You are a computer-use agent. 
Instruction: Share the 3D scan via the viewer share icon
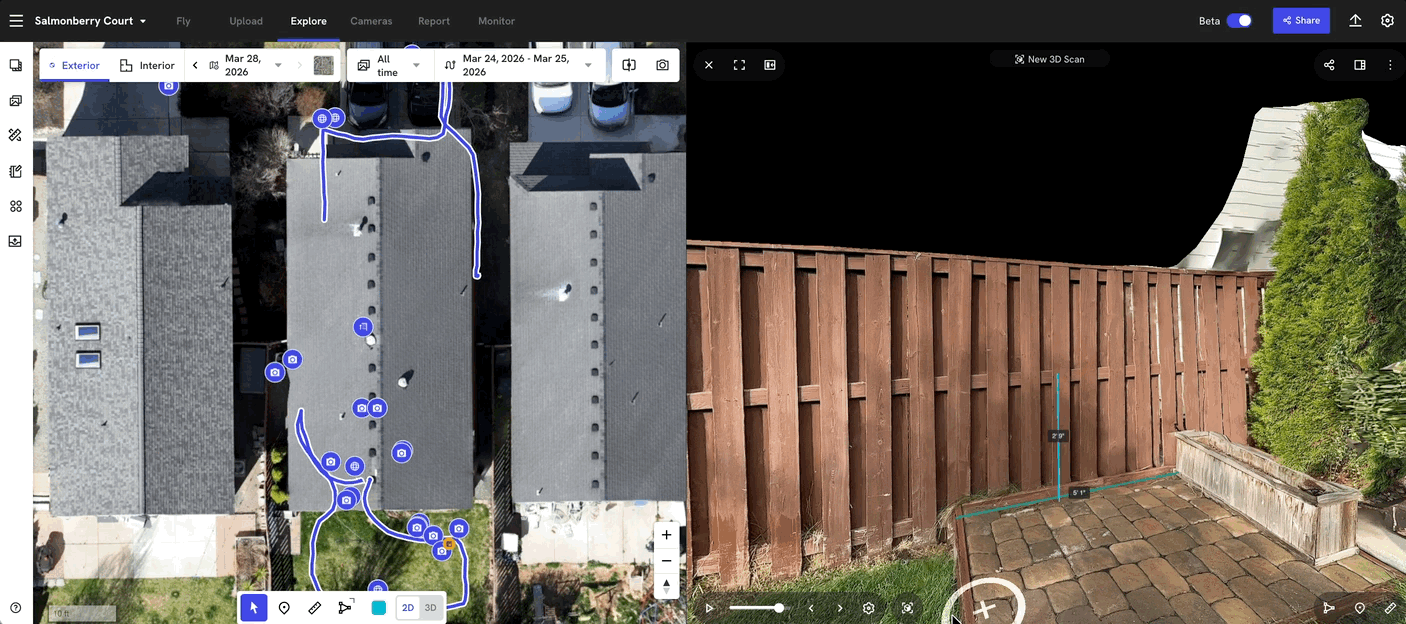(x=1329, y=65)
